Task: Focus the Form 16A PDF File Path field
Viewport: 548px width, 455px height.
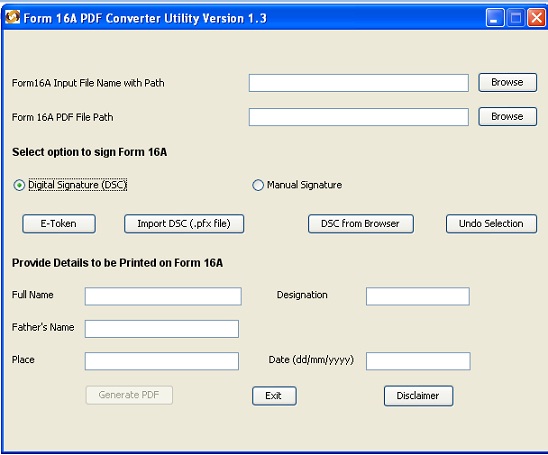Action: click(359, 117)
